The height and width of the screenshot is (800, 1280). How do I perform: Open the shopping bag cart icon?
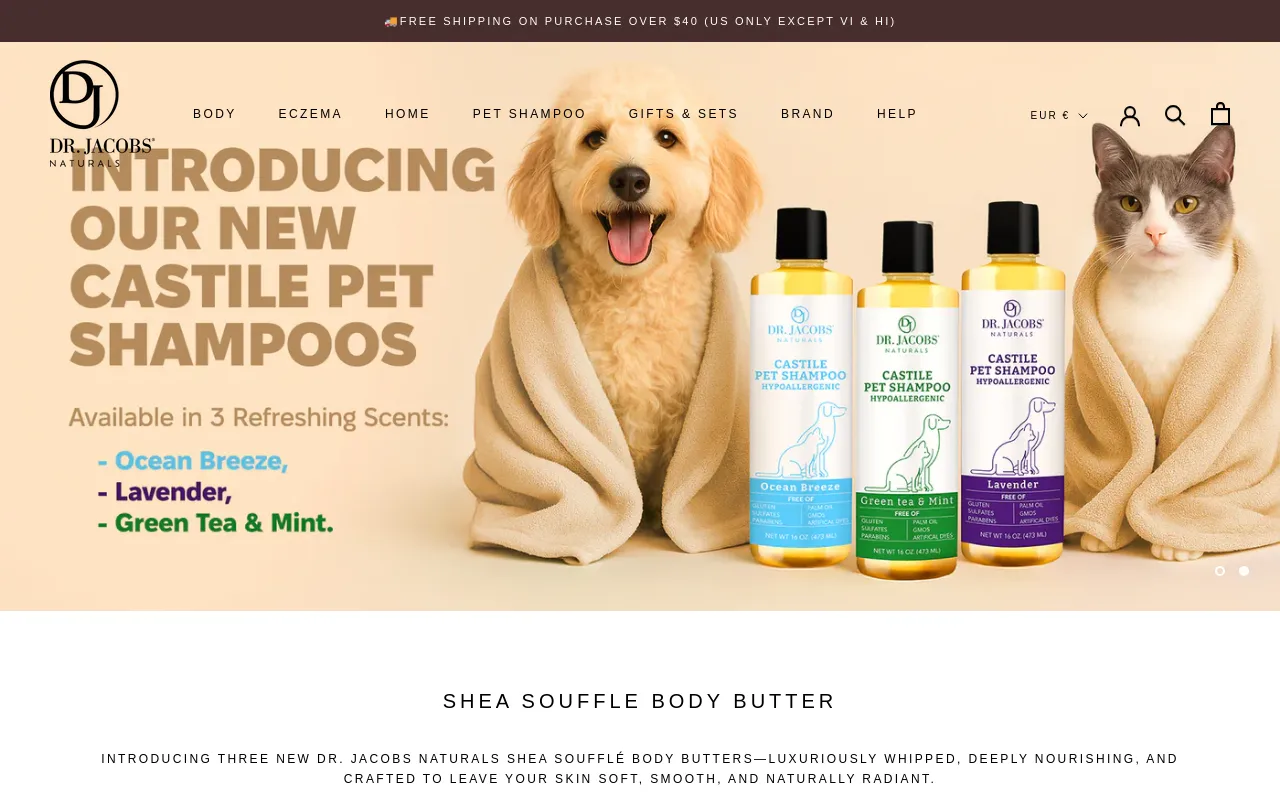[x=1220, y=114]
